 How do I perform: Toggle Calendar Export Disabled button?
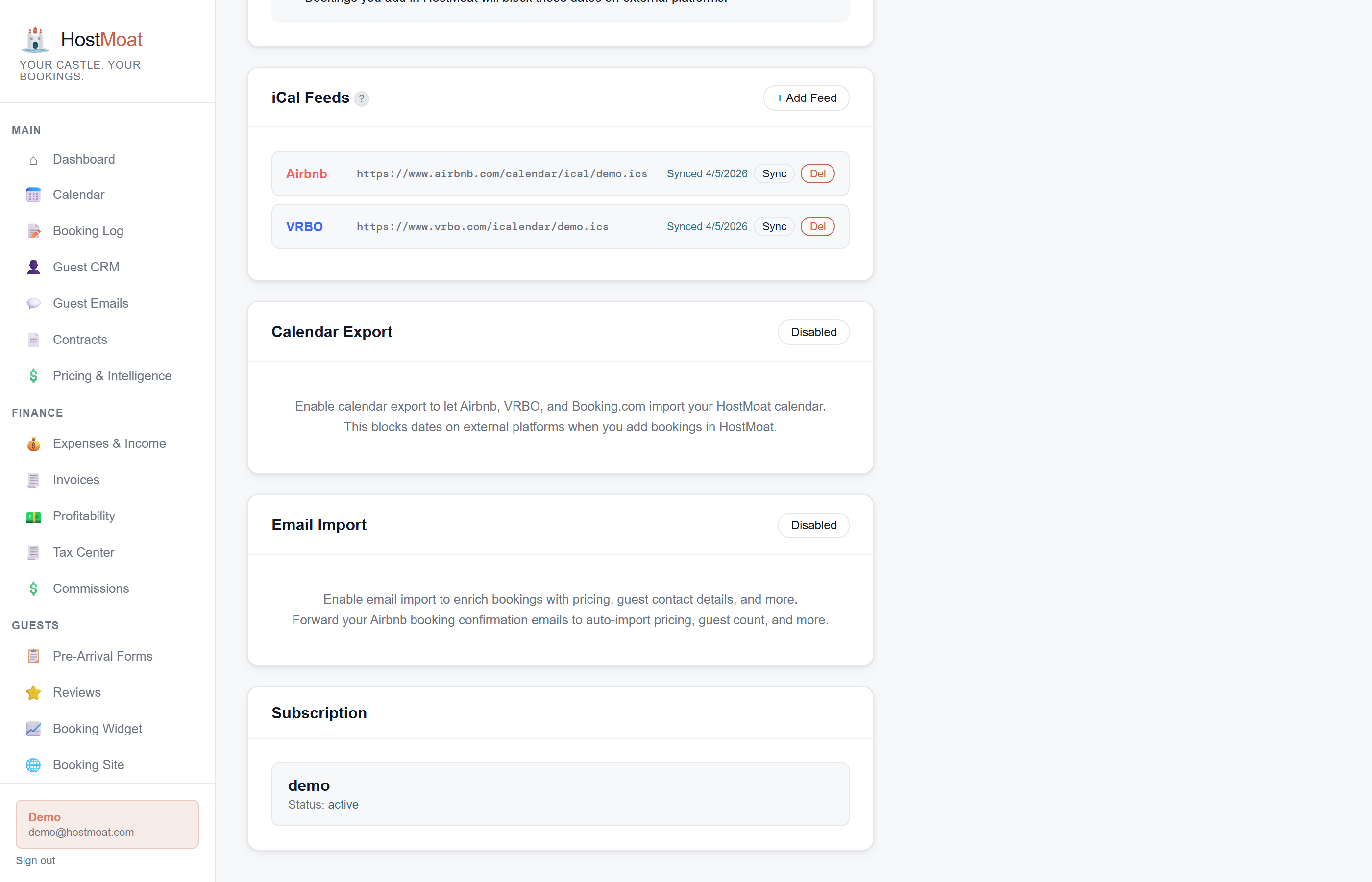click(x=814, y=332)
